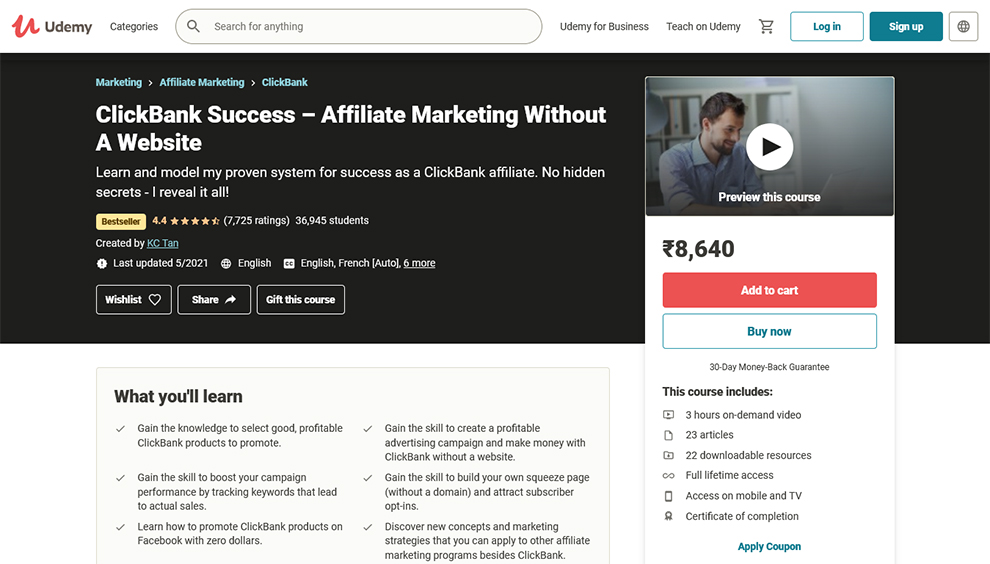Click checkmark beside Facebook zero dollars item
990x564 pixels.
coord(120,527)
